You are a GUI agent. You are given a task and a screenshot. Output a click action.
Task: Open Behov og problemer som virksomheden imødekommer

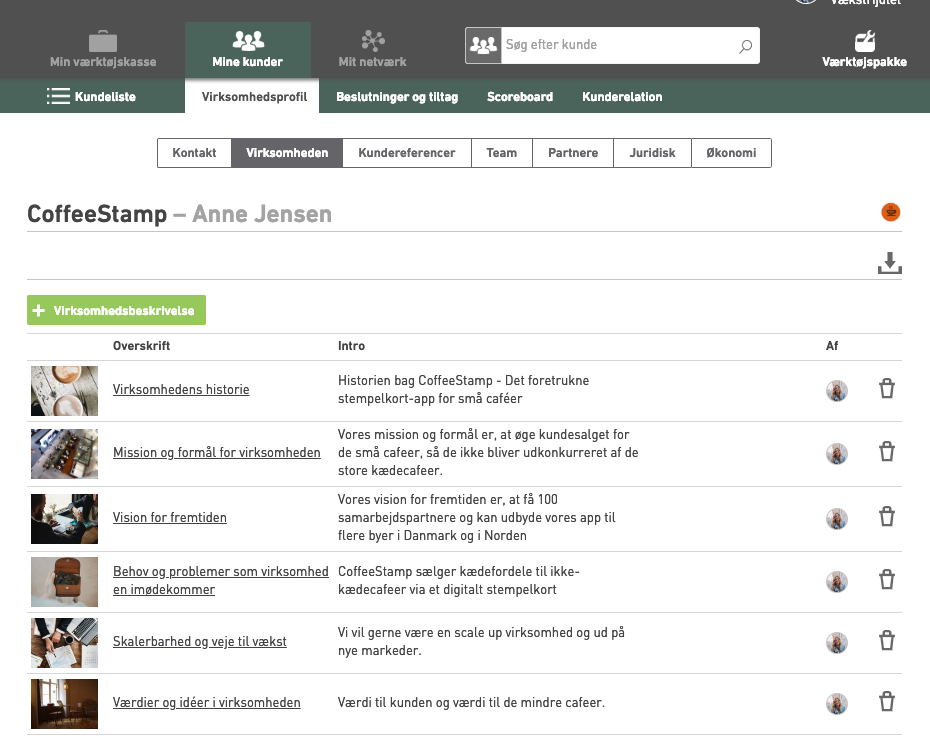pos(221,581)
